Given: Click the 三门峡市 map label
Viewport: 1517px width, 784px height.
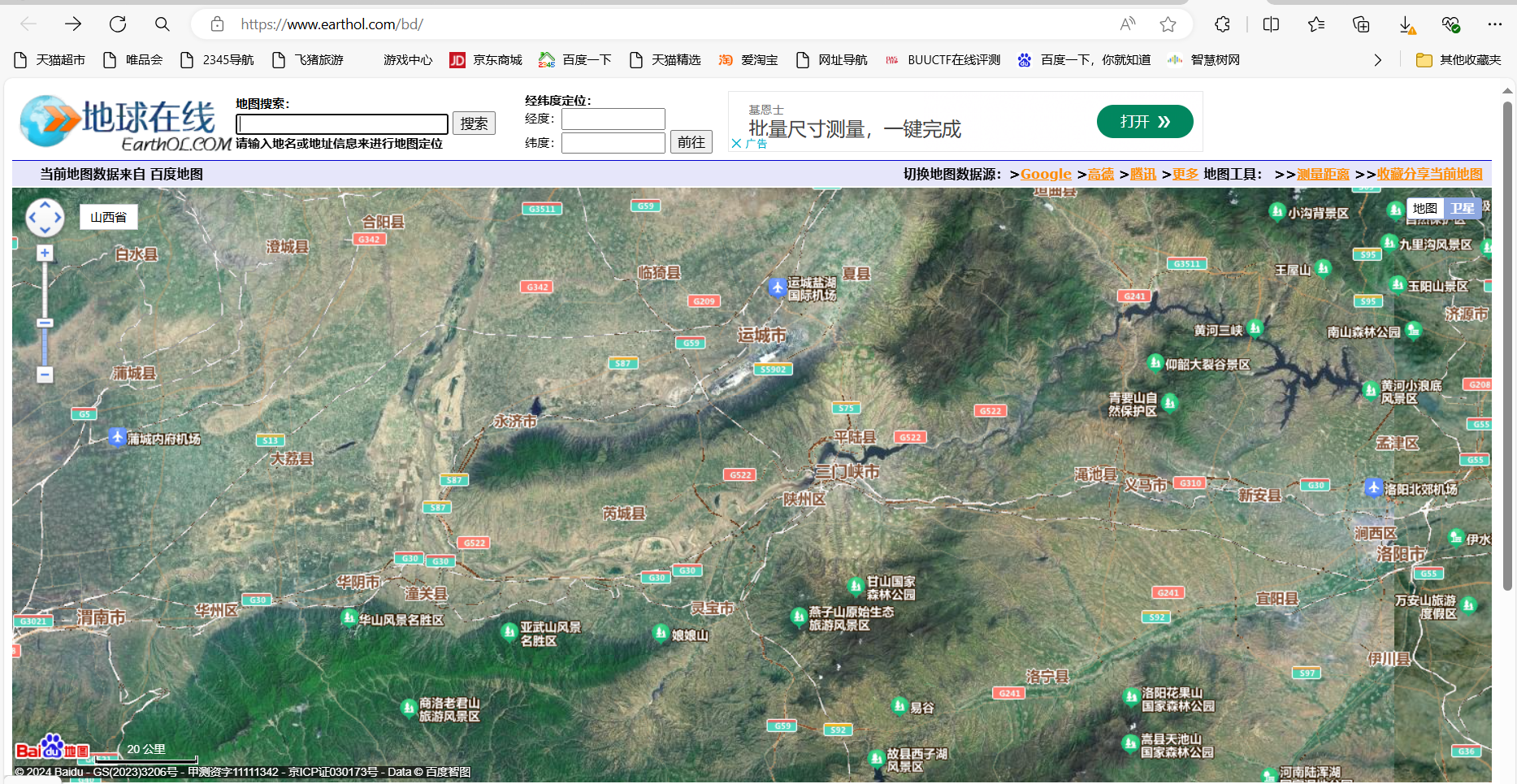Looking at the screenshot, I should 847,471.
